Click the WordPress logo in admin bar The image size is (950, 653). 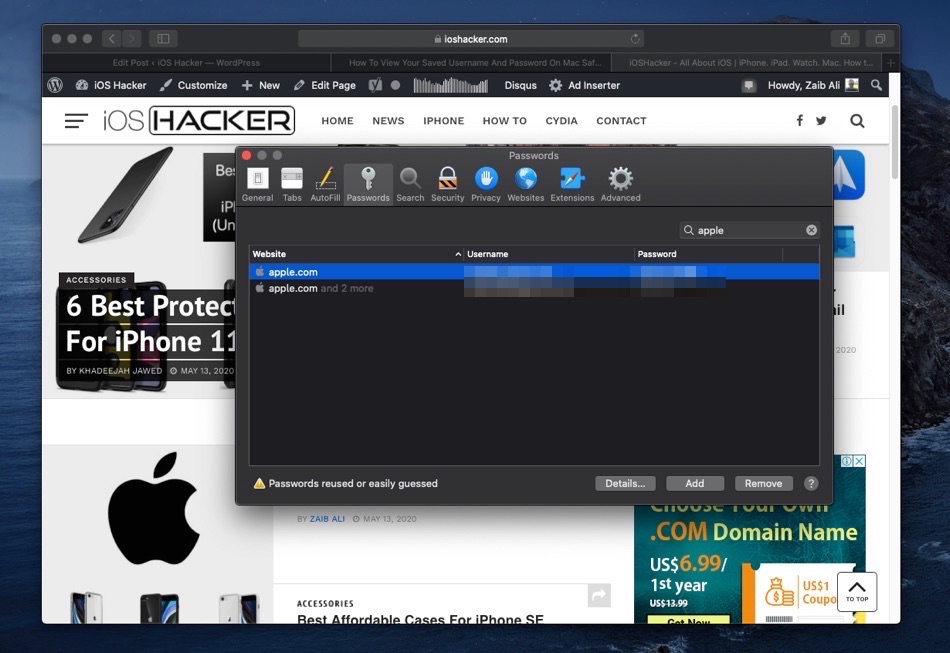pyautogui.click(x=55, y=85)
